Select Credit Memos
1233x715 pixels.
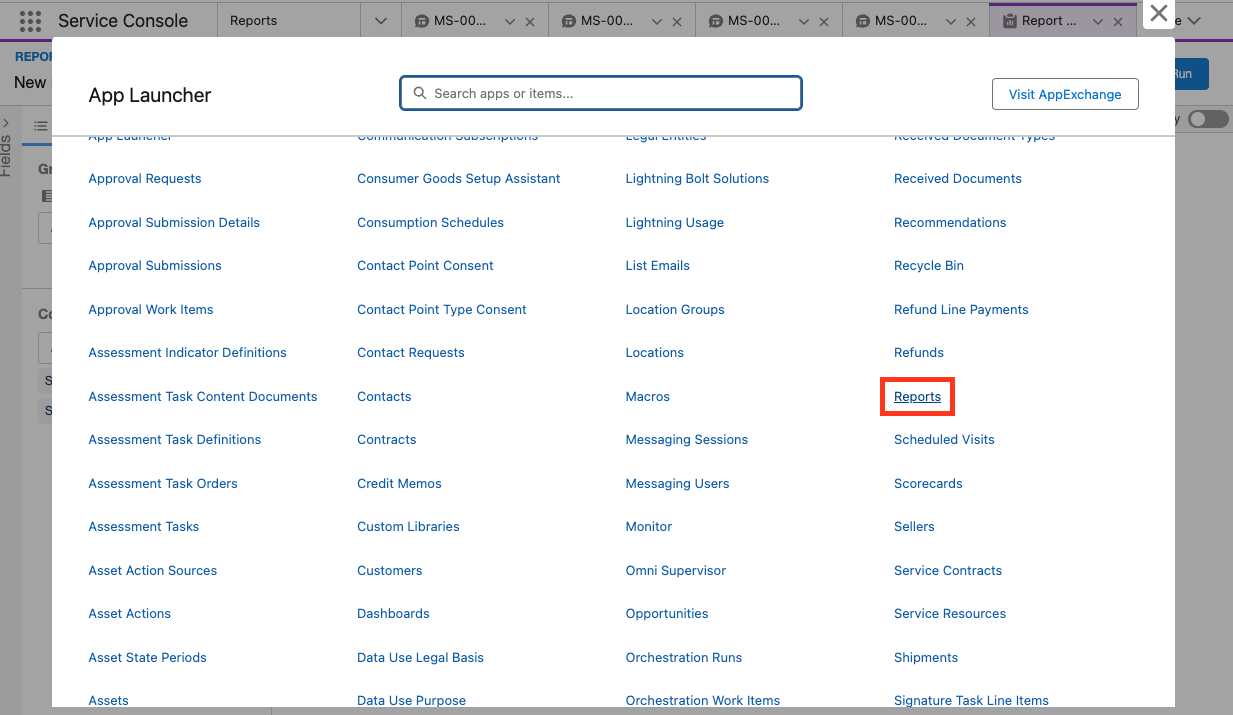399,484
